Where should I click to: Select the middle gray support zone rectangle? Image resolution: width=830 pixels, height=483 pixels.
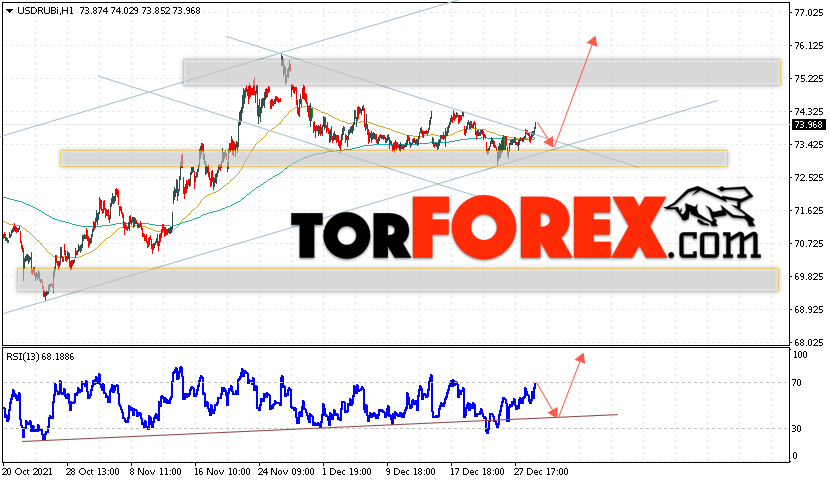[x=394, y=158]
